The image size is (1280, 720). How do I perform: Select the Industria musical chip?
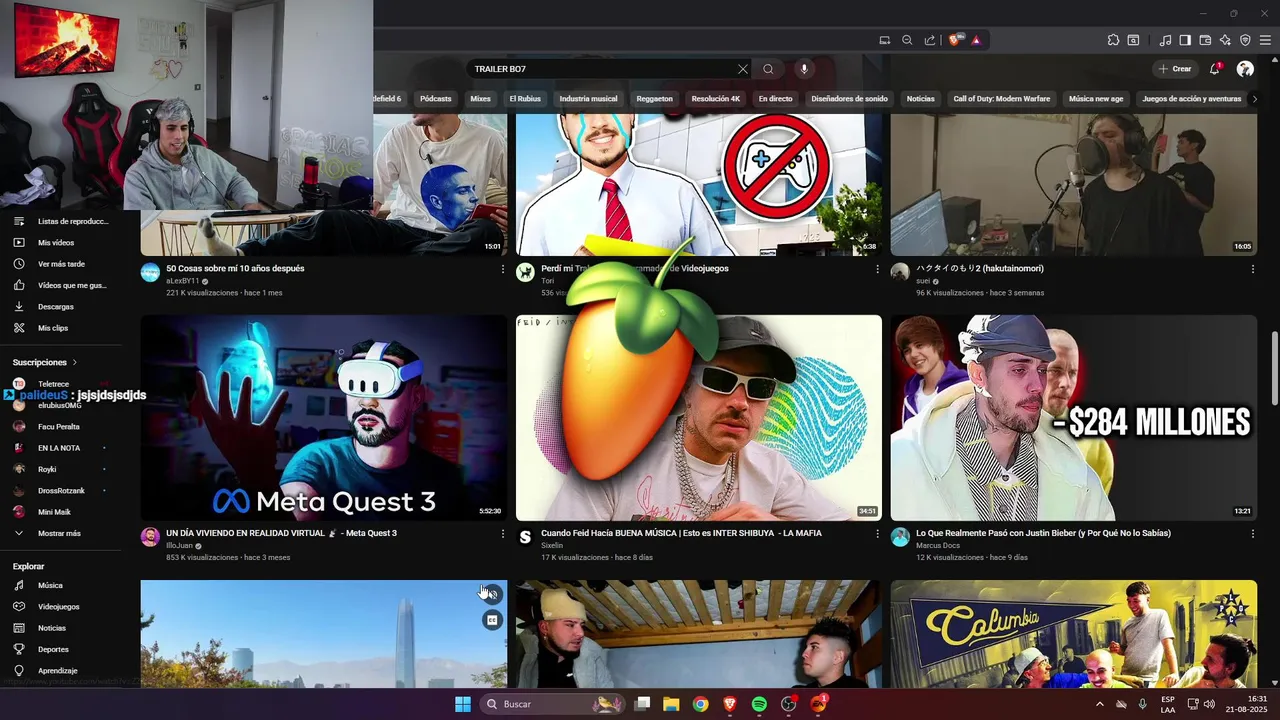tap(588, 99)
